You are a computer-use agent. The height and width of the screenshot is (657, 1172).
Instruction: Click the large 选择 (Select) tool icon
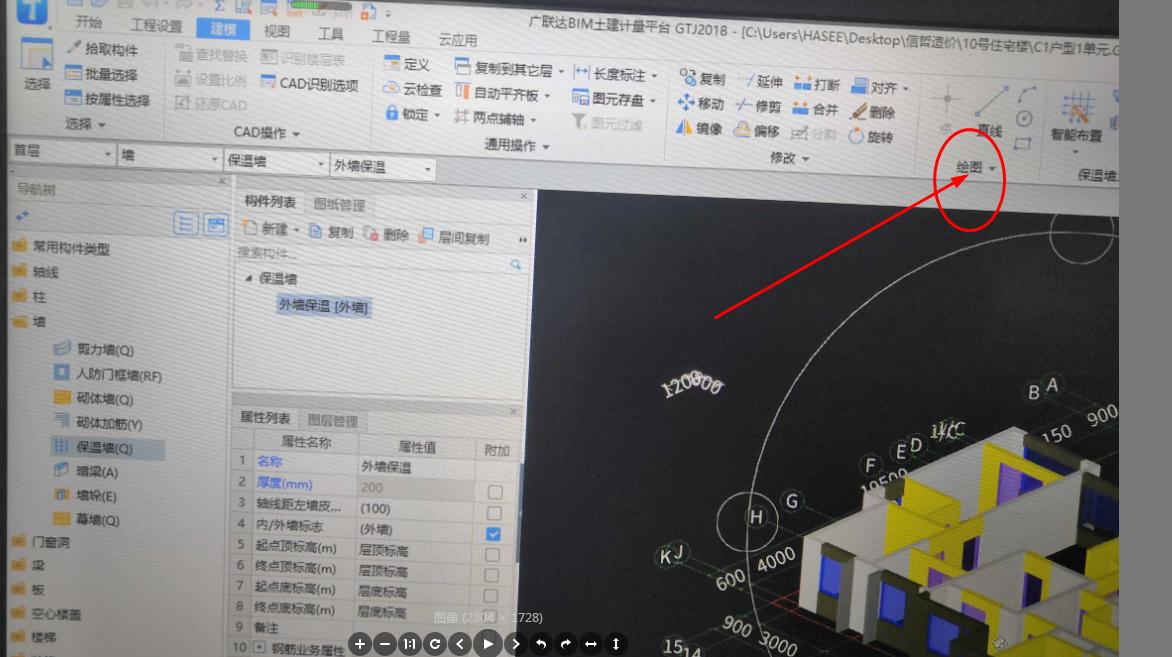(36, 57)
